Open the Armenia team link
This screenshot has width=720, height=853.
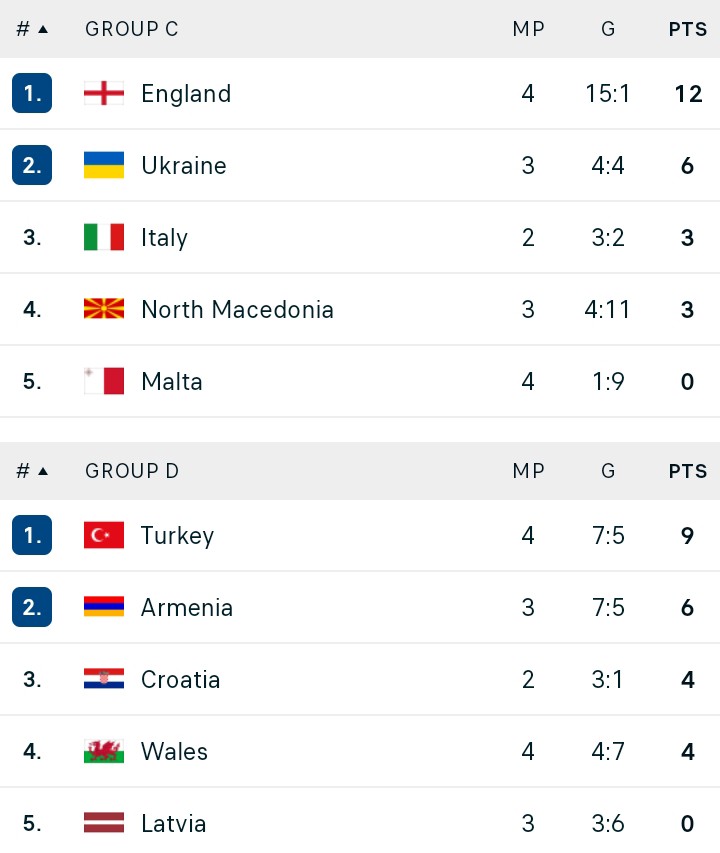click(x=187, y=608)
